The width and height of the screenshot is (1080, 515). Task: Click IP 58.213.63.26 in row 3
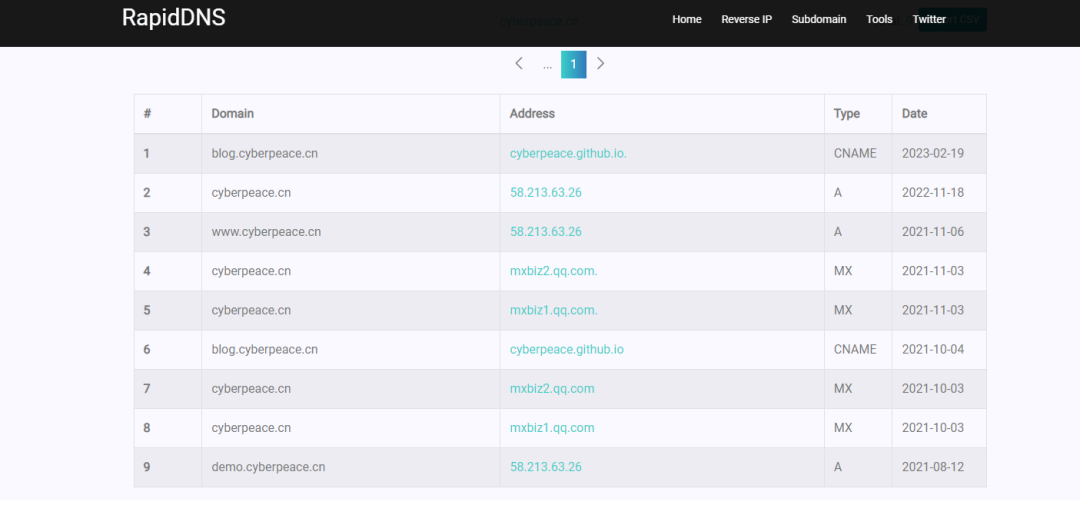coord(545,231)
